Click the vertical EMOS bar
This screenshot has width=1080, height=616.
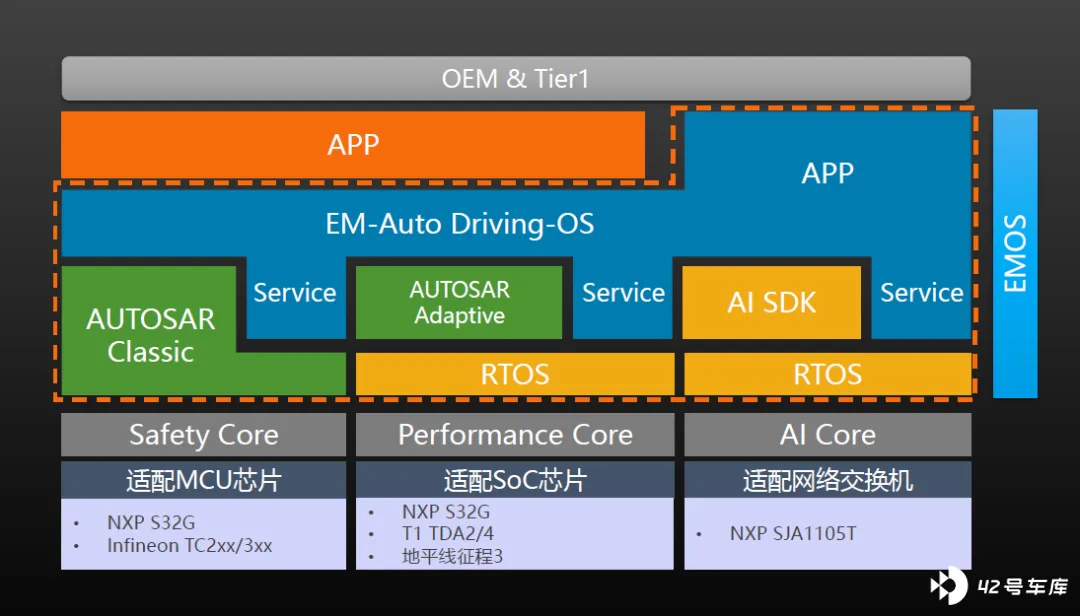click(1015, 254)
